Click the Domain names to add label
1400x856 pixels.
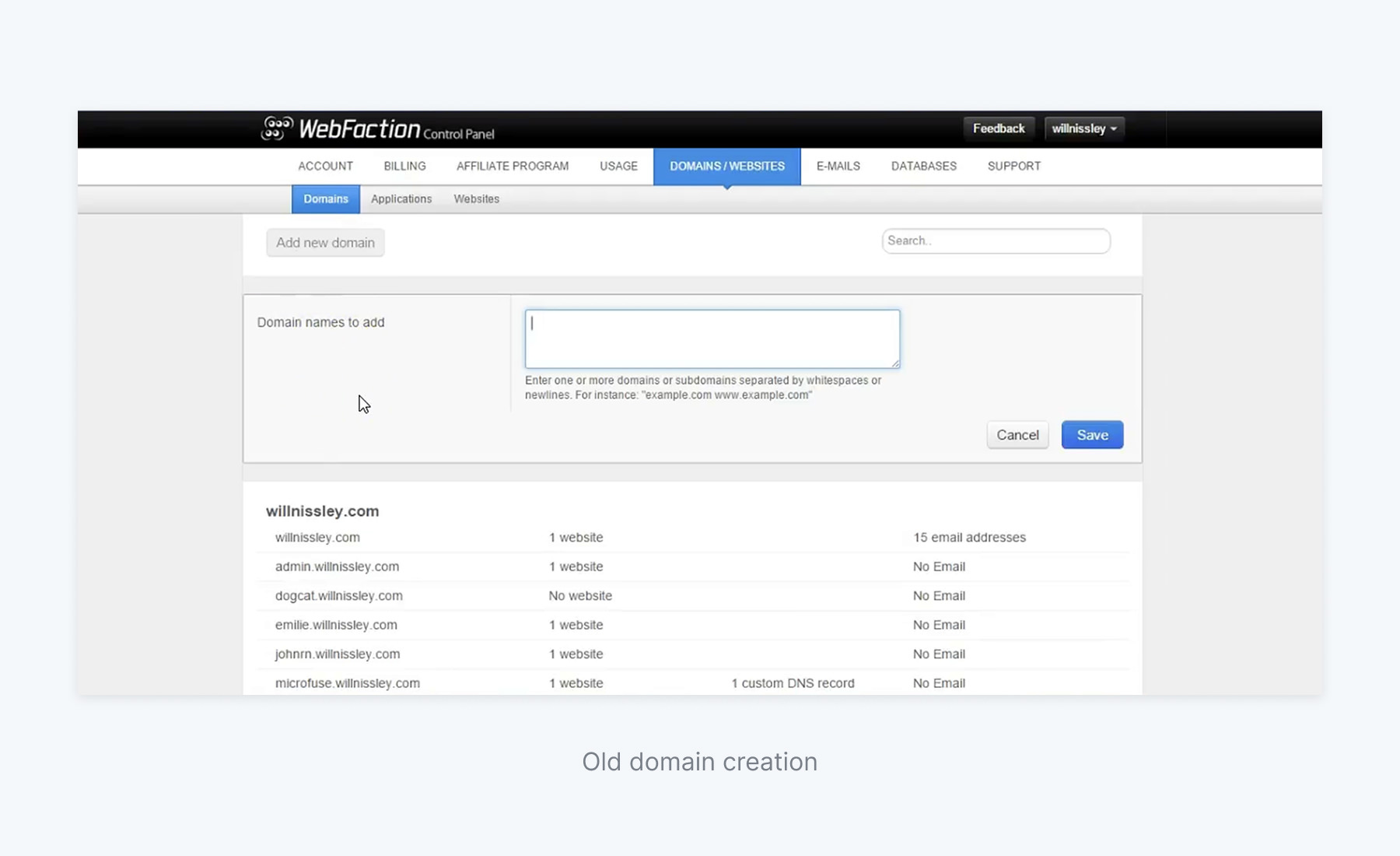point(320,322)
